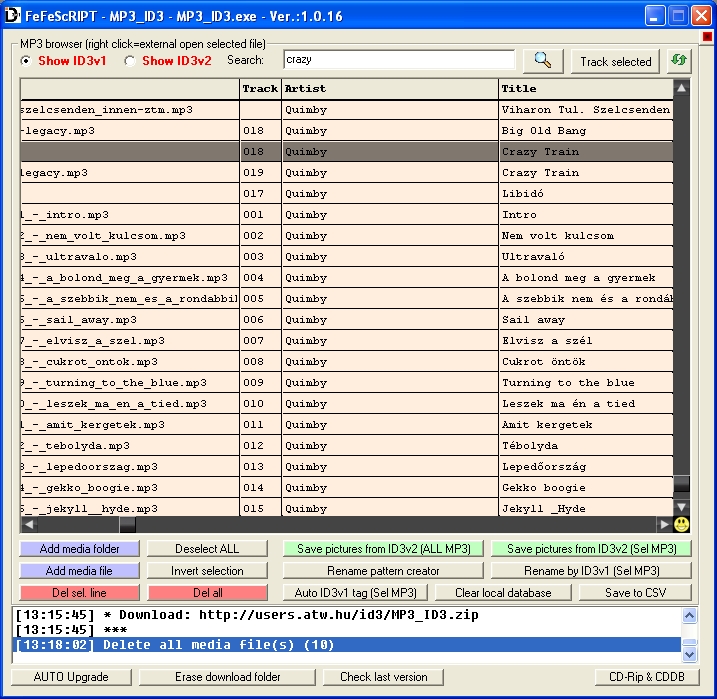Select Turning to the blue title

point(586,383)
